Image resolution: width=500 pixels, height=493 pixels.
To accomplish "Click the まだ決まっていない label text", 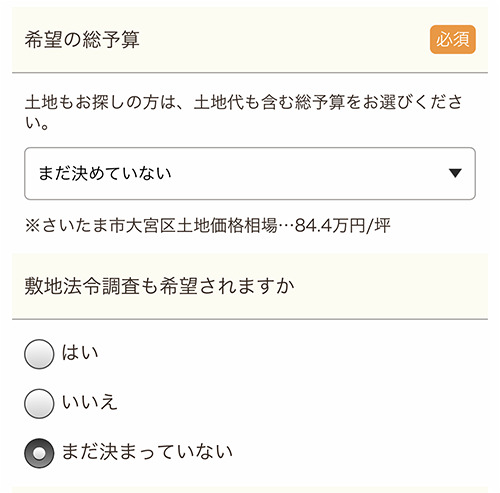I will tap(147, 452).
